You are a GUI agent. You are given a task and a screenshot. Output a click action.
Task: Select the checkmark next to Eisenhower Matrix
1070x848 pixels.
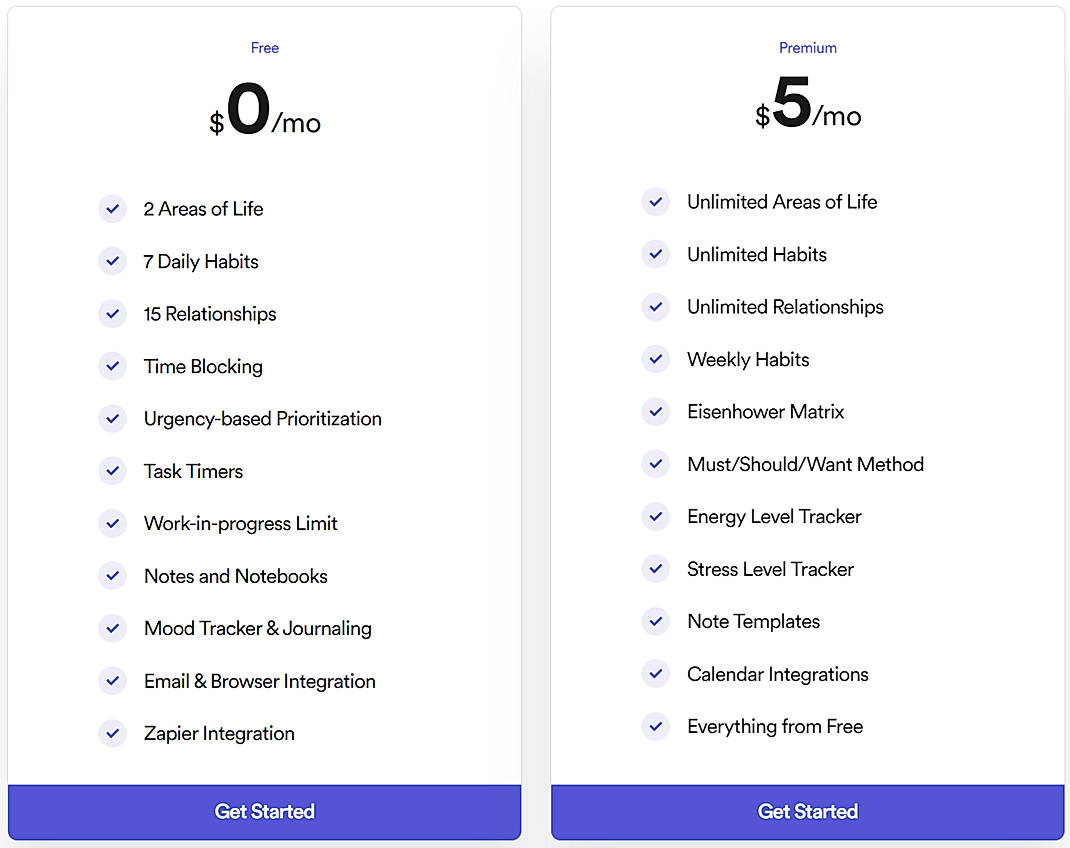coord(656,411)
